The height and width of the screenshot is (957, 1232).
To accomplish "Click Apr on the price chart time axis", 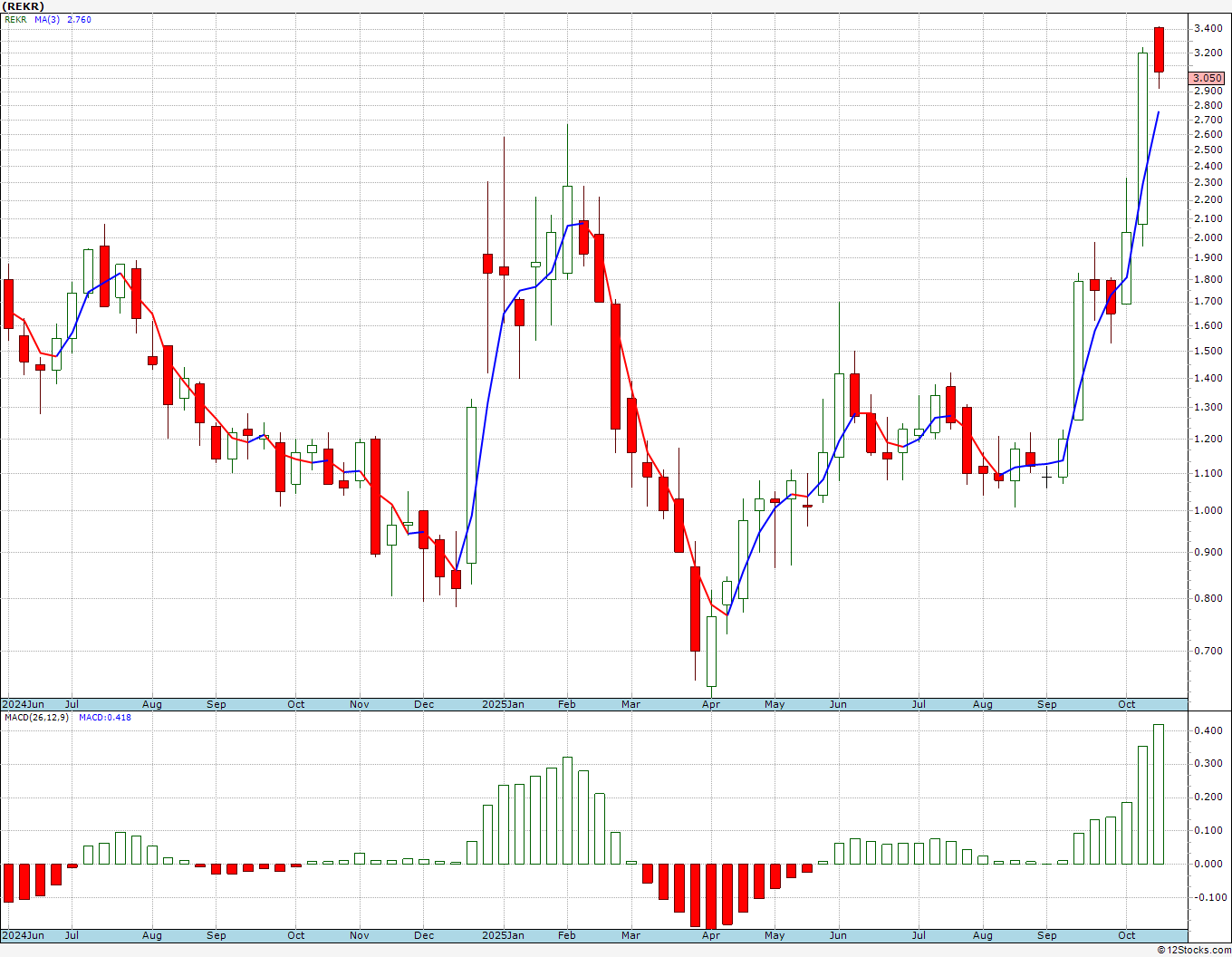I will (x=711, y=704).
